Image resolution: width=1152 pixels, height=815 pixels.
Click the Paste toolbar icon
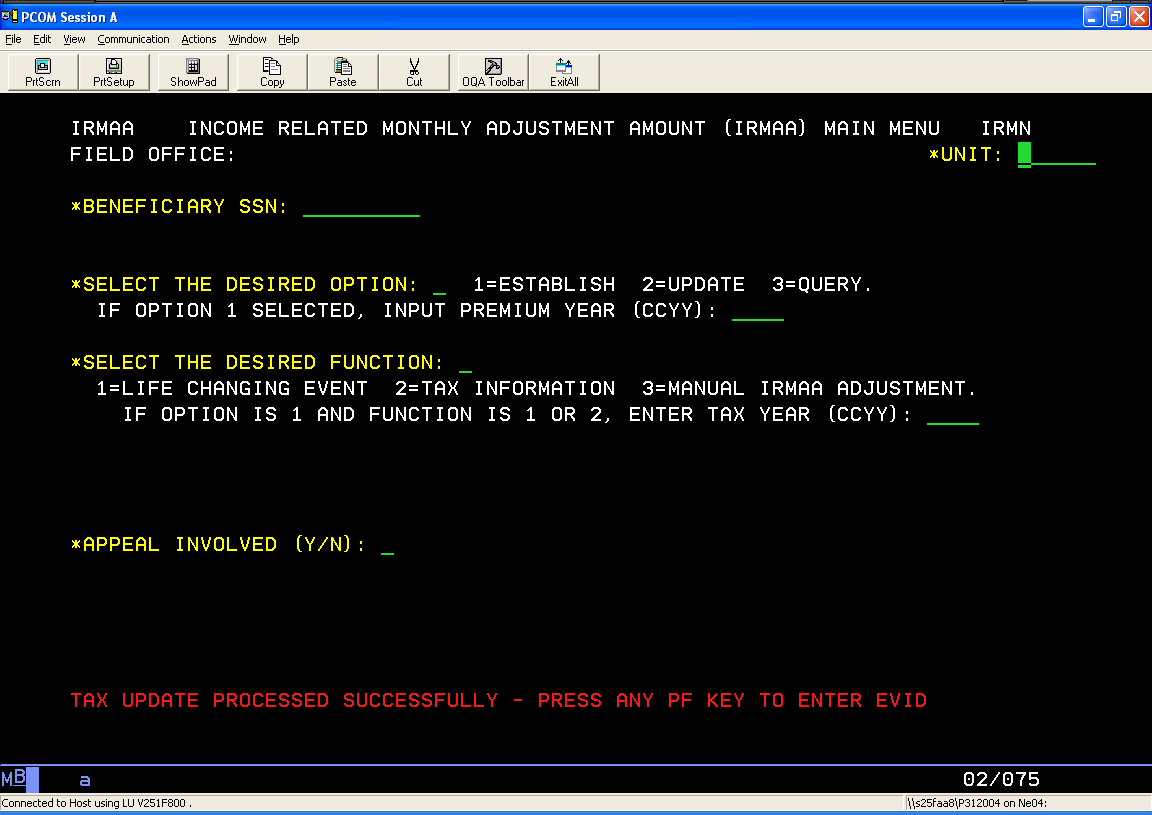(x=343, y=72)
